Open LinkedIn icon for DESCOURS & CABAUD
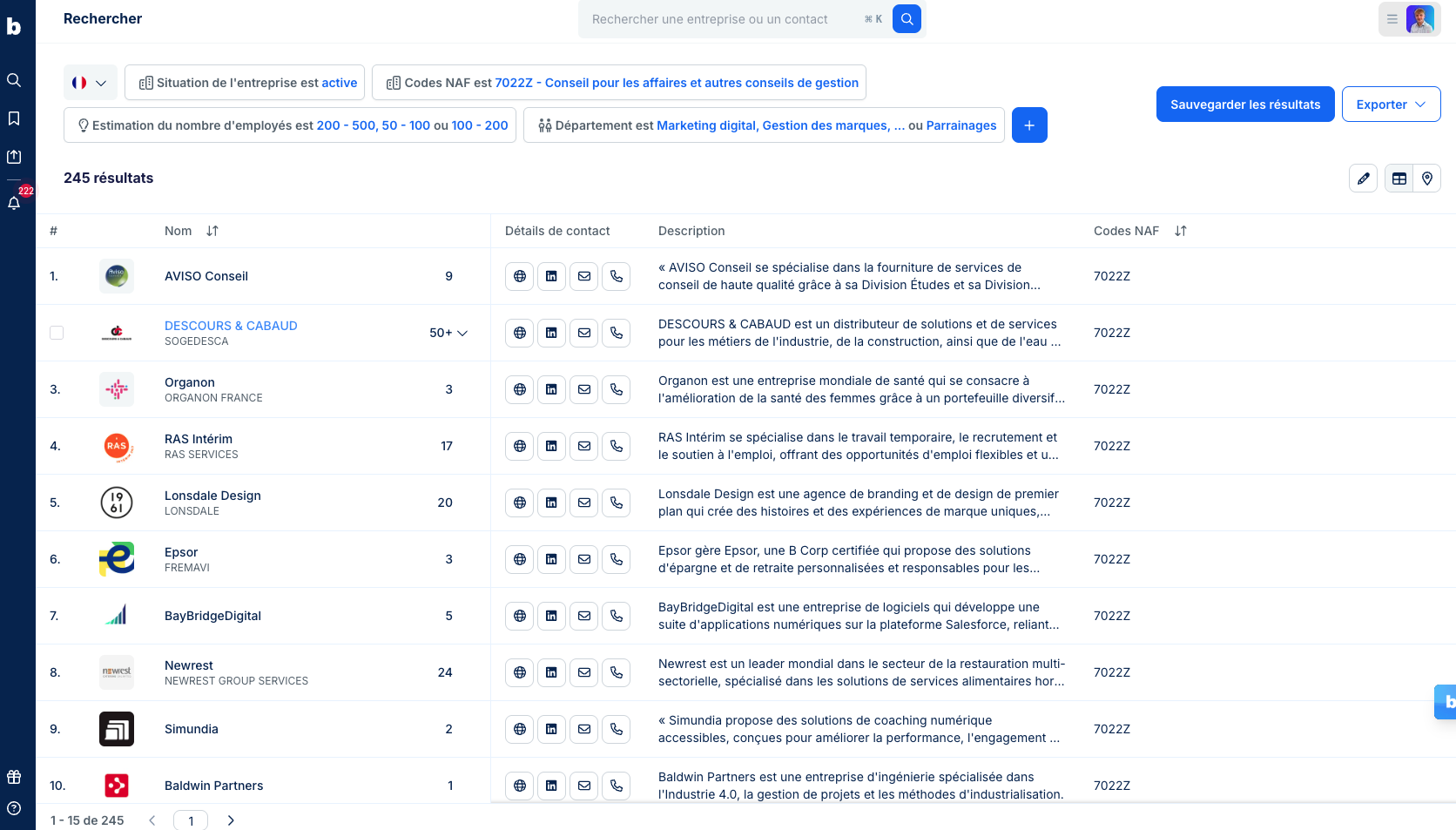Screen dimensions: 1456x830 point(551,333)
